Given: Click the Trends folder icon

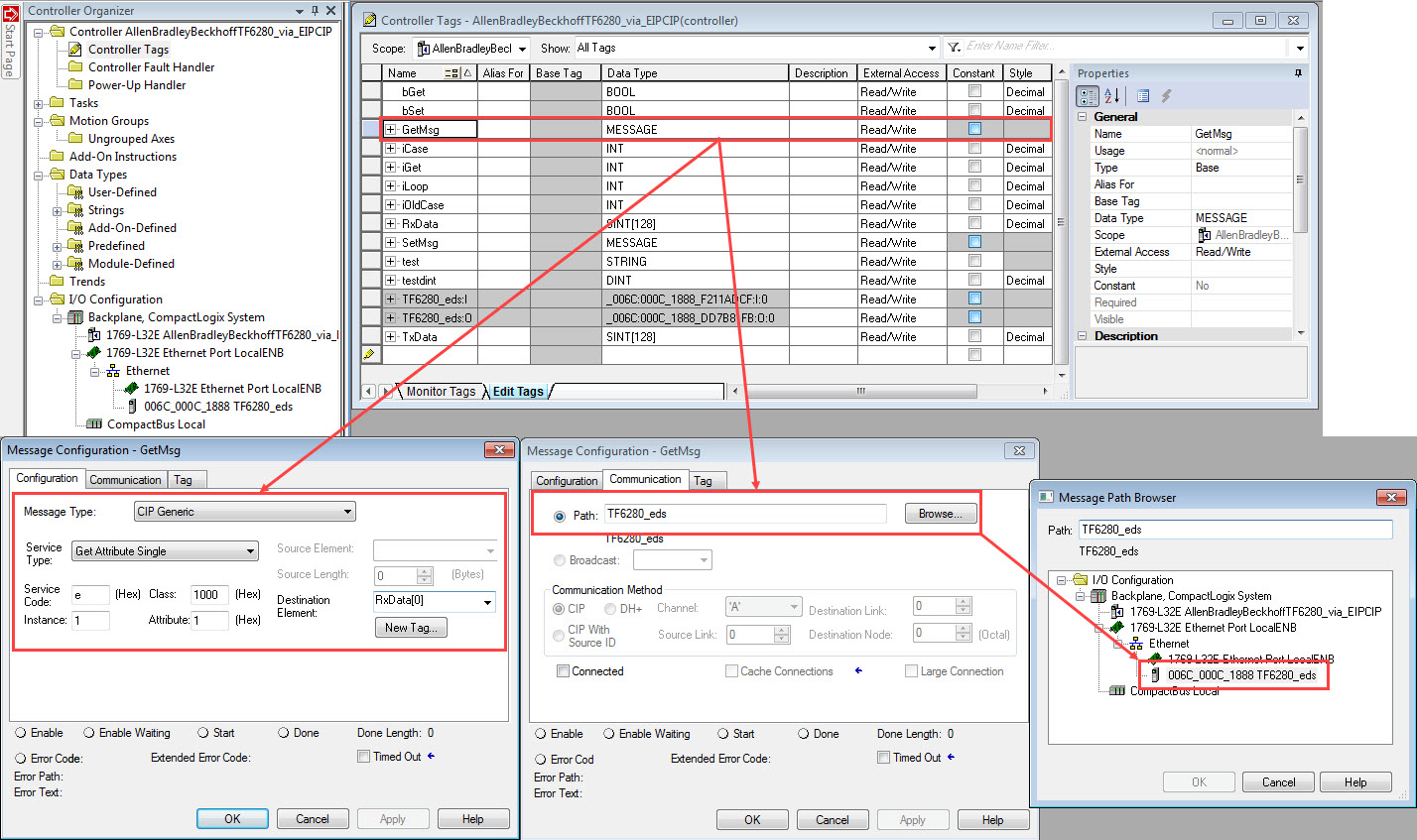Looking at the screenshot, I should (57, 282).
